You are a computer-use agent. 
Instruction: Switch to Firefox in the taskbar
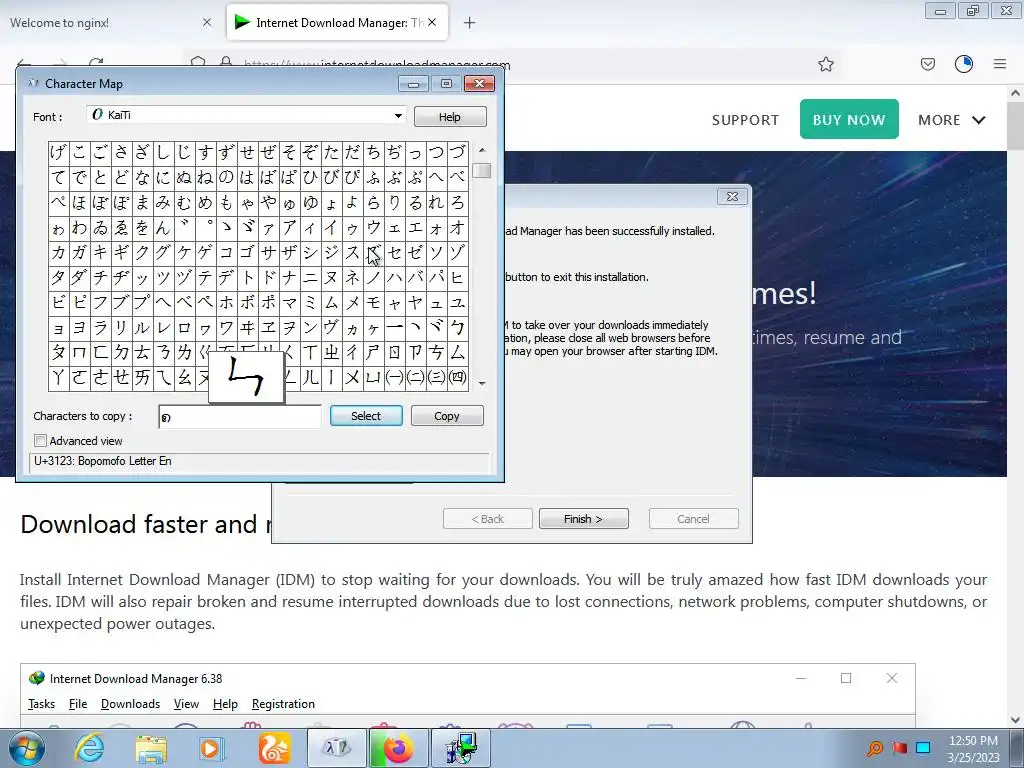coord(399,748)
